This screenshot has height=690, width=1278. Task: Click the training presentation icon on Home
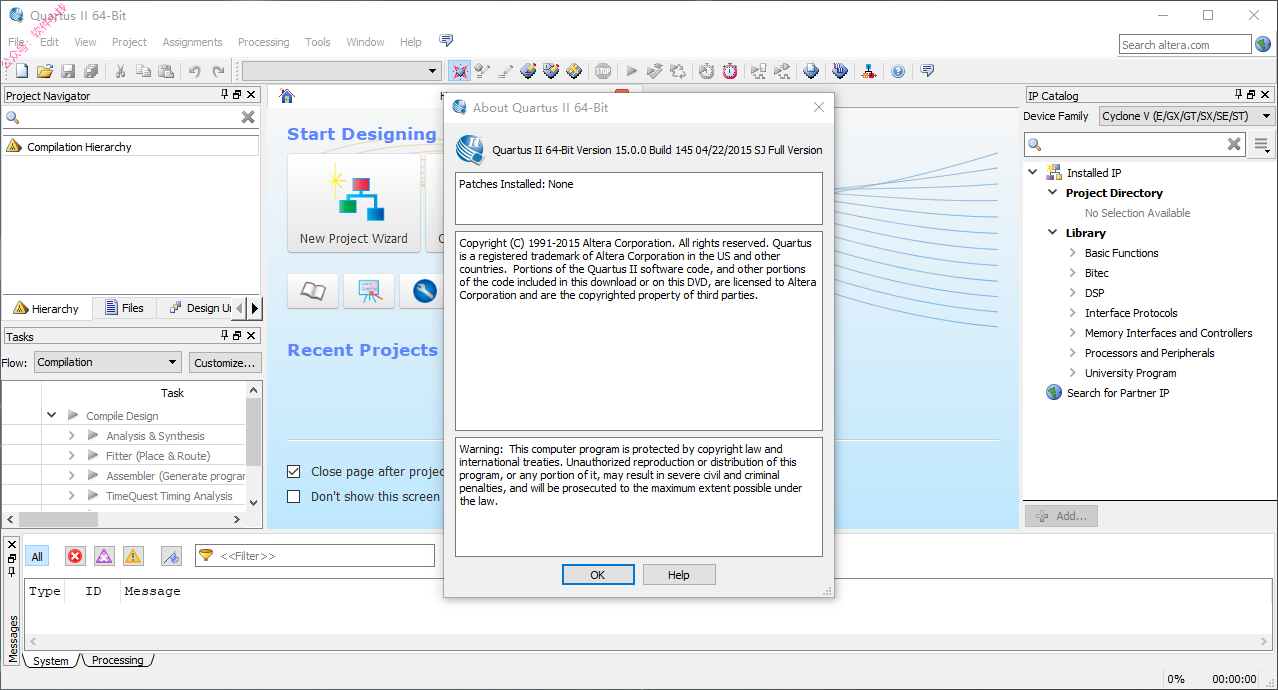pos(369,291)
